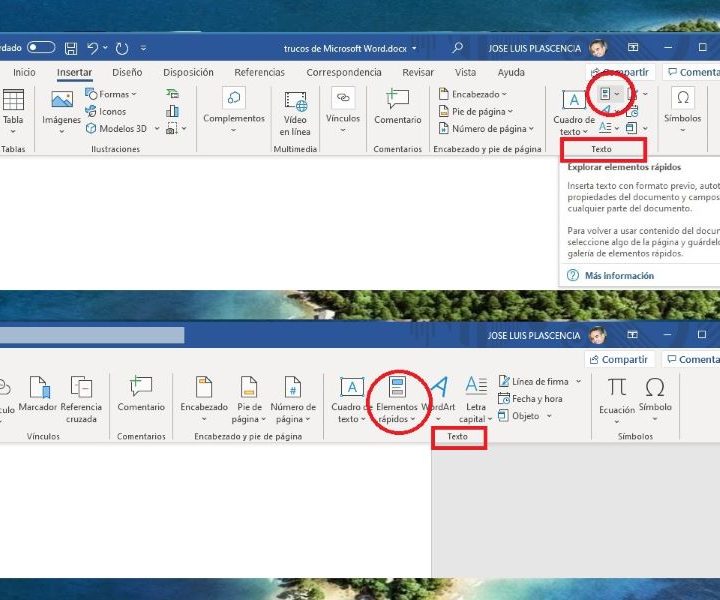This screenshot has height=600, width=720.
Task: Click the Captura screenshot icon
Action: point(172,128)
